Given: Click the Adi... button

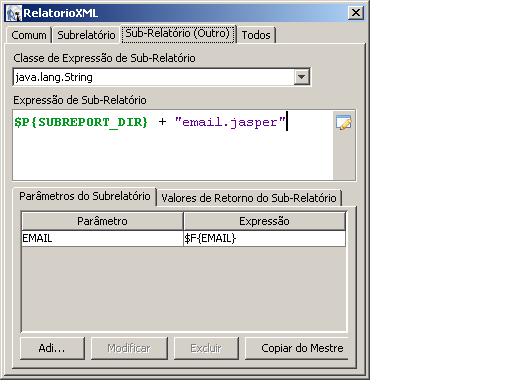Looking at the screenshot, I should point(52,348).
